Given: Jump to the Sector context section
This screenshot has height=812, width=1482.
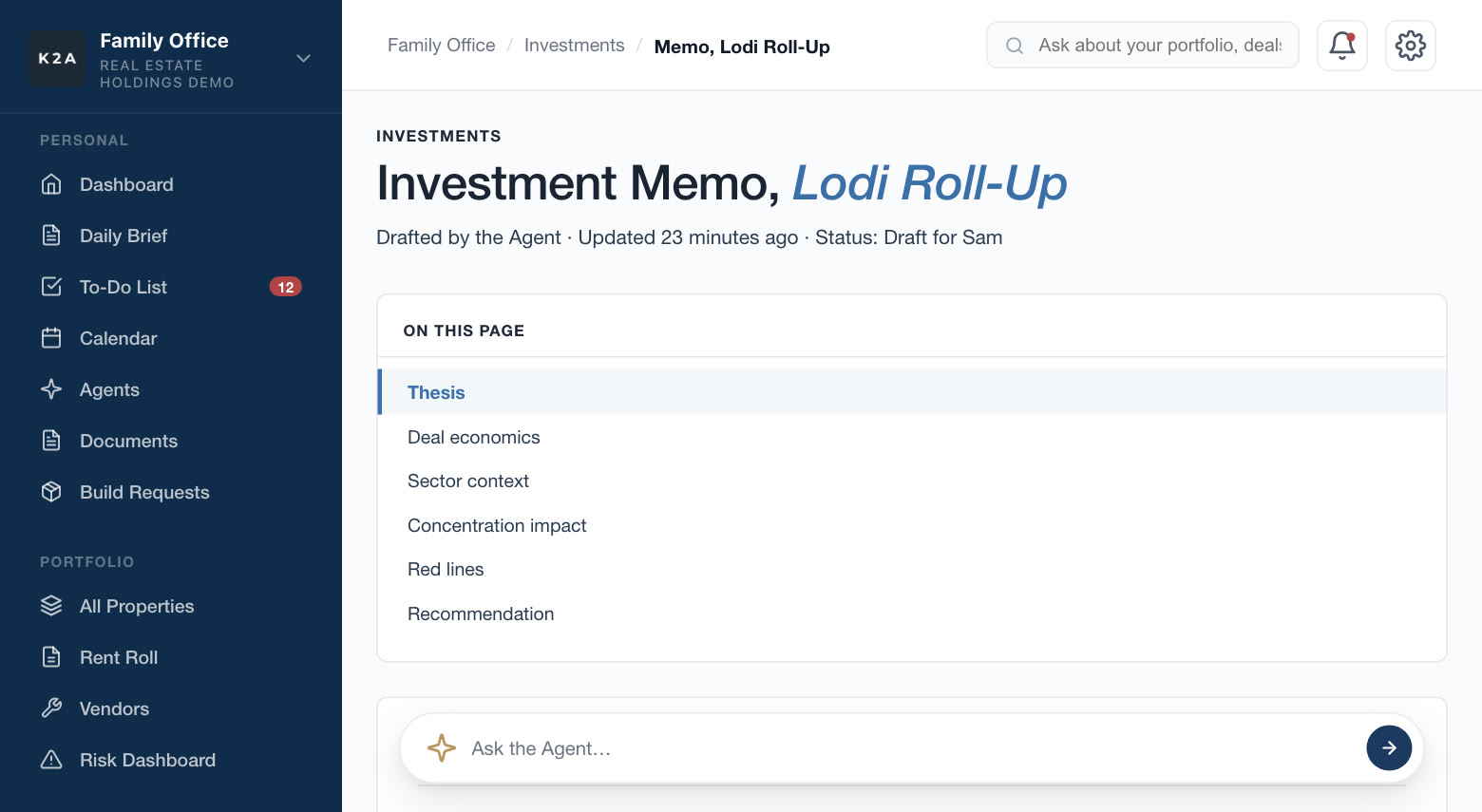Looking at the screenshot, I should click(x=912, y=481).
